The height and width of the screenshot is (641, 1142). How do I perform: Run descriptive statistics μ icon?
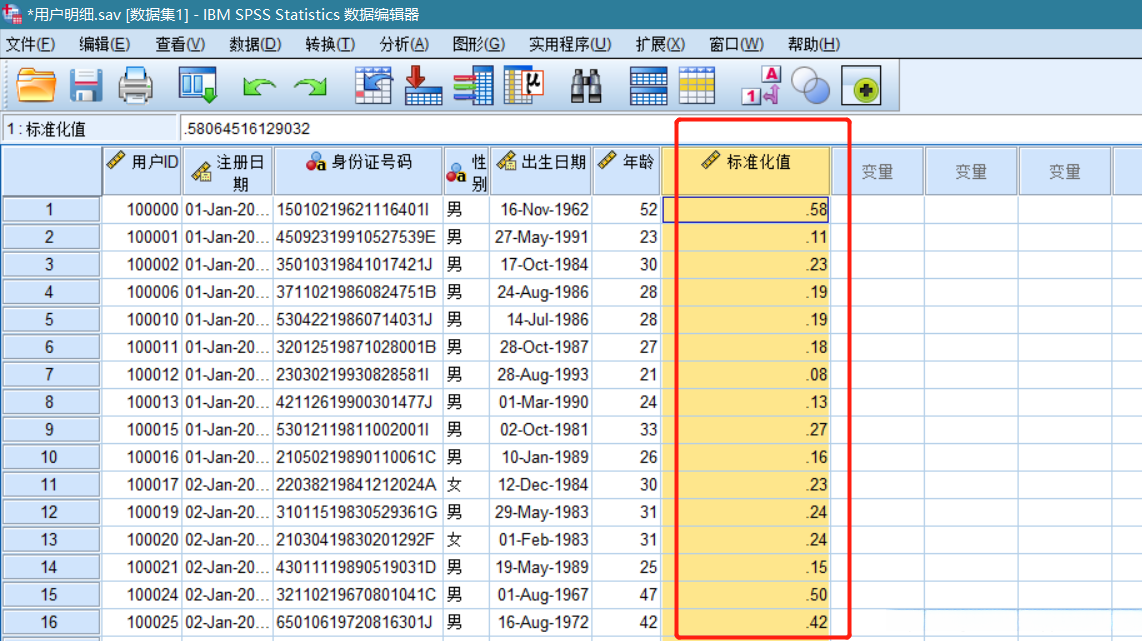coord(524,85)
